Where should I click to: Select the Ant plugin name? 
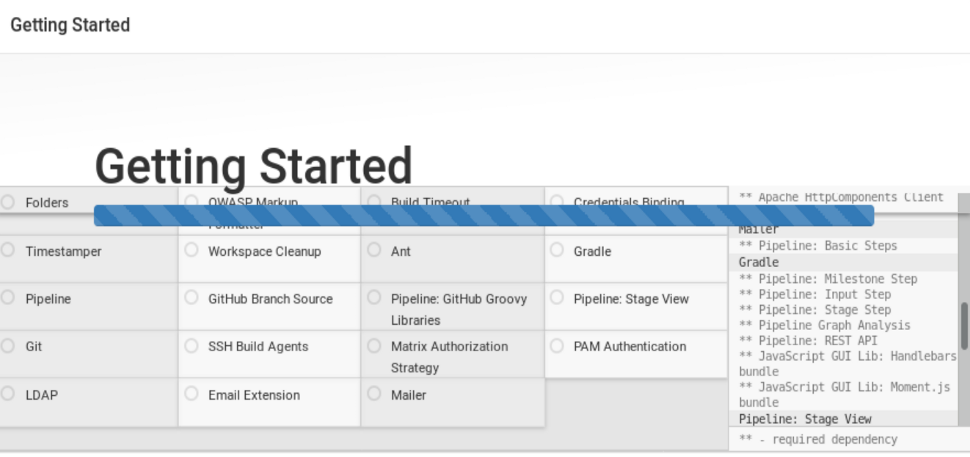tap(401, 252)
